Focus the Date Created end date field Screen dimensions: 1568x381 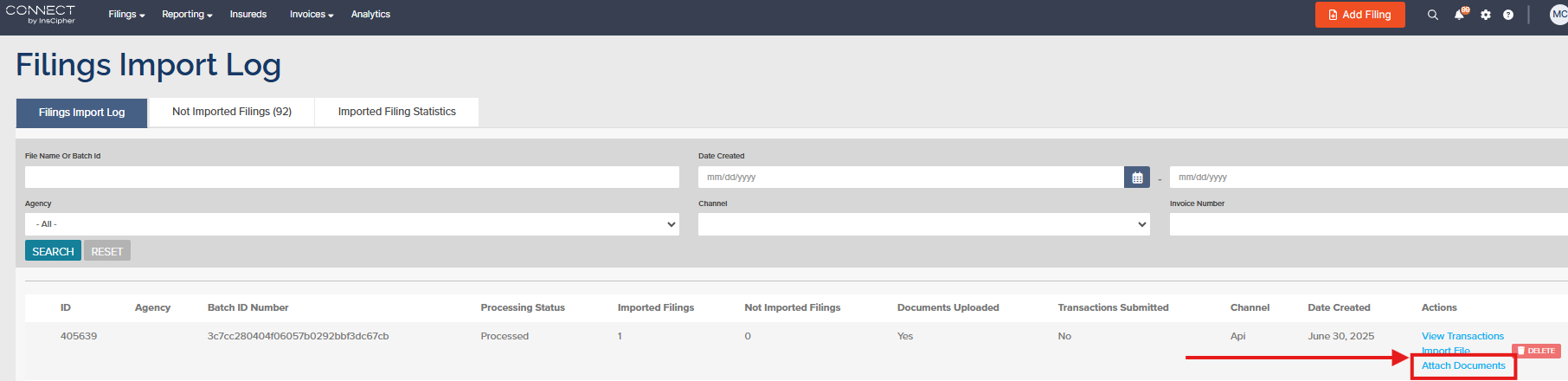point(1369,178)
